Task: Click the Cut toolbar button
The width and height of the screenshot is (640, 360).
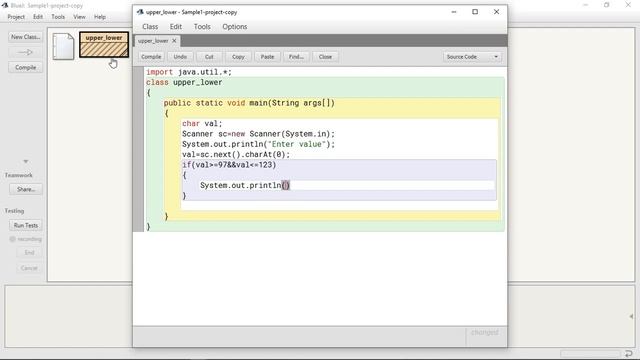Action: [209, 57]
